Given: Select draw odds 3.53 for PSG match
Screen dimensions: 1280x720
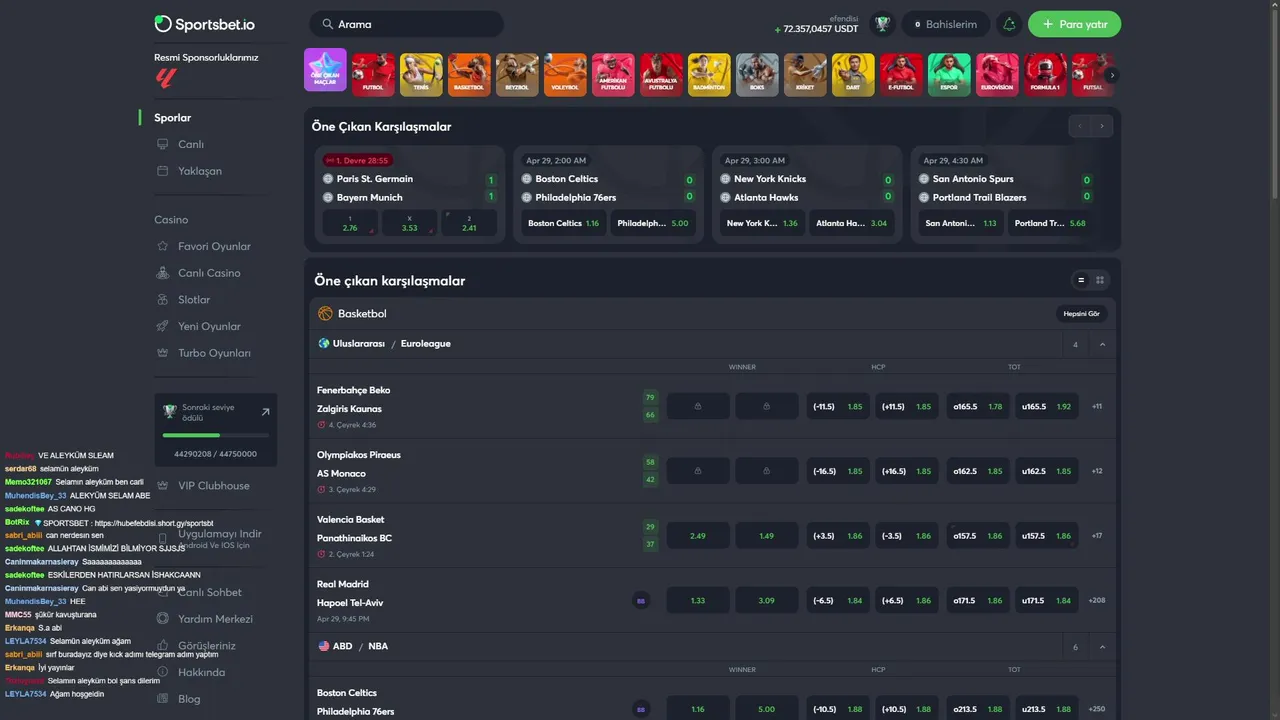Looking at the screenshot, I should click(410, 223).
